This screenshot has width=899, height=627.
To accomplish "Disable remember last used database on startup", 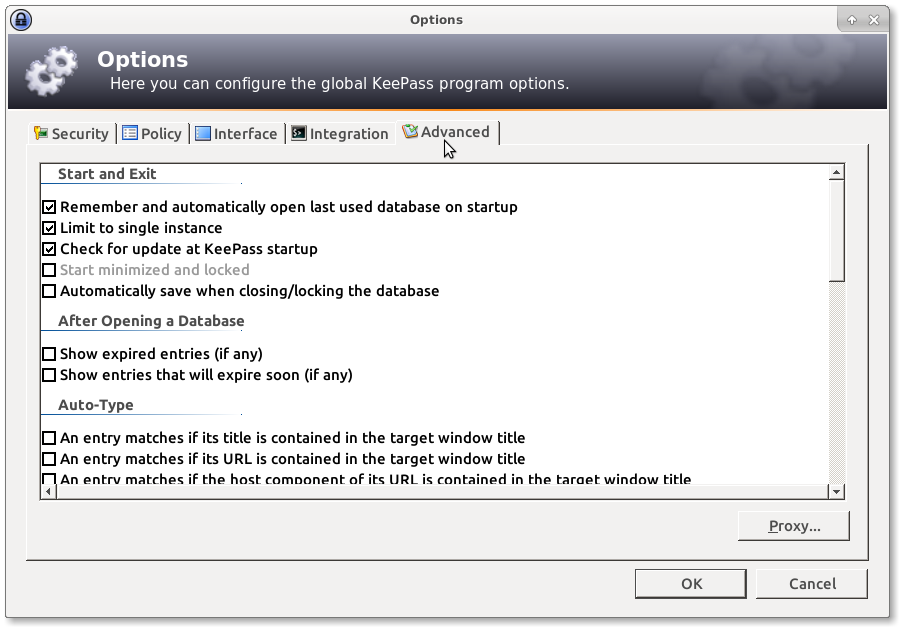I will [49, 207].
